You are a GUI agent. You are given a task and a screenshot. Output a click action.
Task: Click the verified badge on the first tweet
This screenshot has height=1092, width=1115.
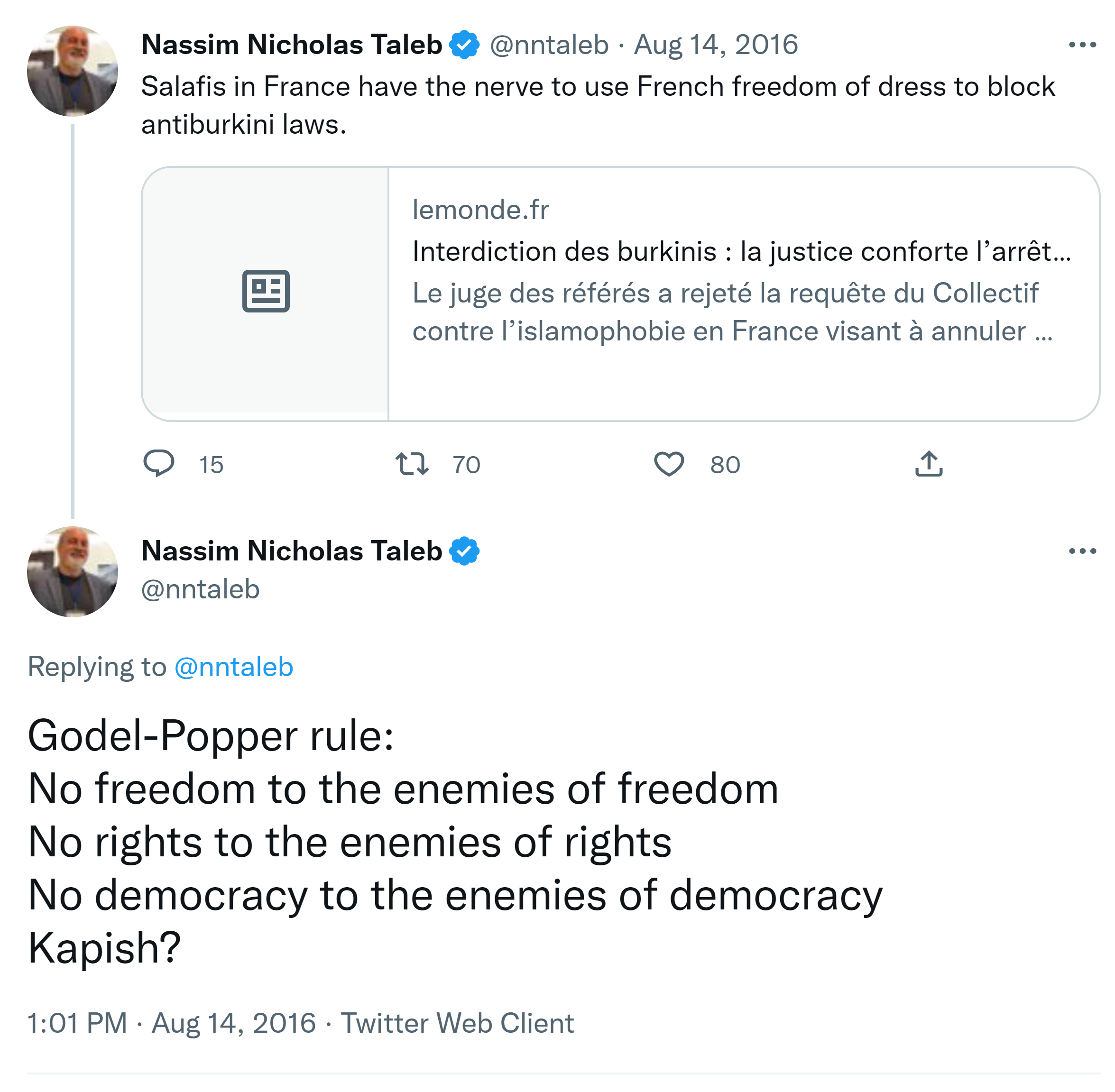[x=464, y=45]
